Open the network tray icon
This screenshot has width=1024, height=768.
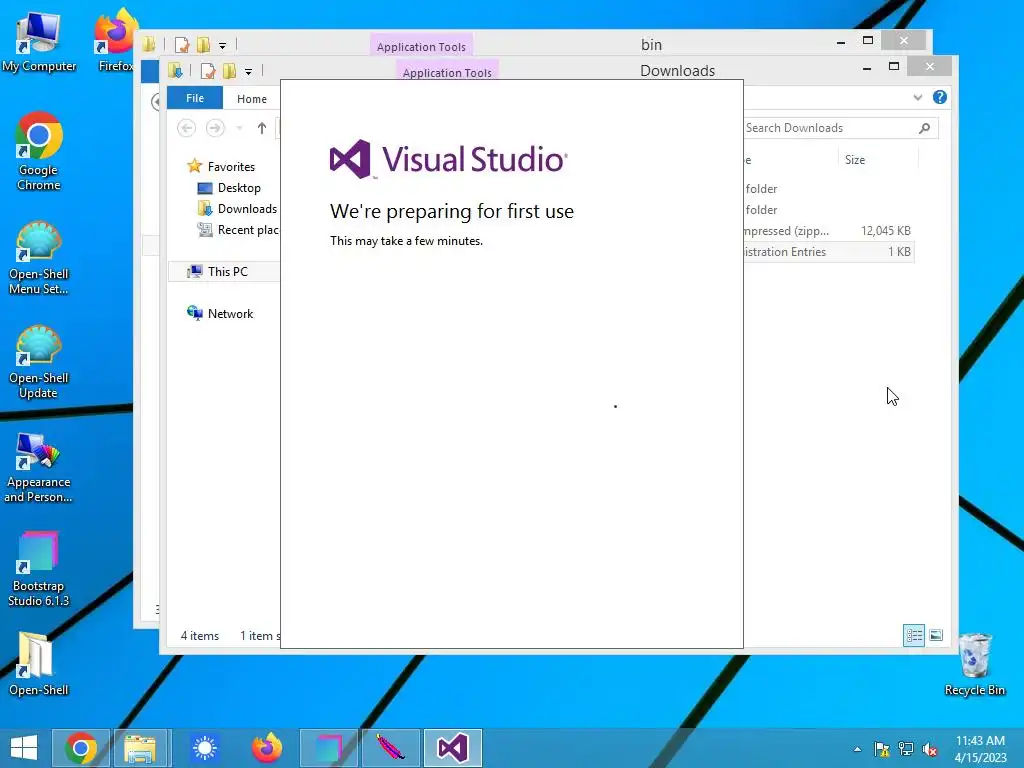point(906,749)
